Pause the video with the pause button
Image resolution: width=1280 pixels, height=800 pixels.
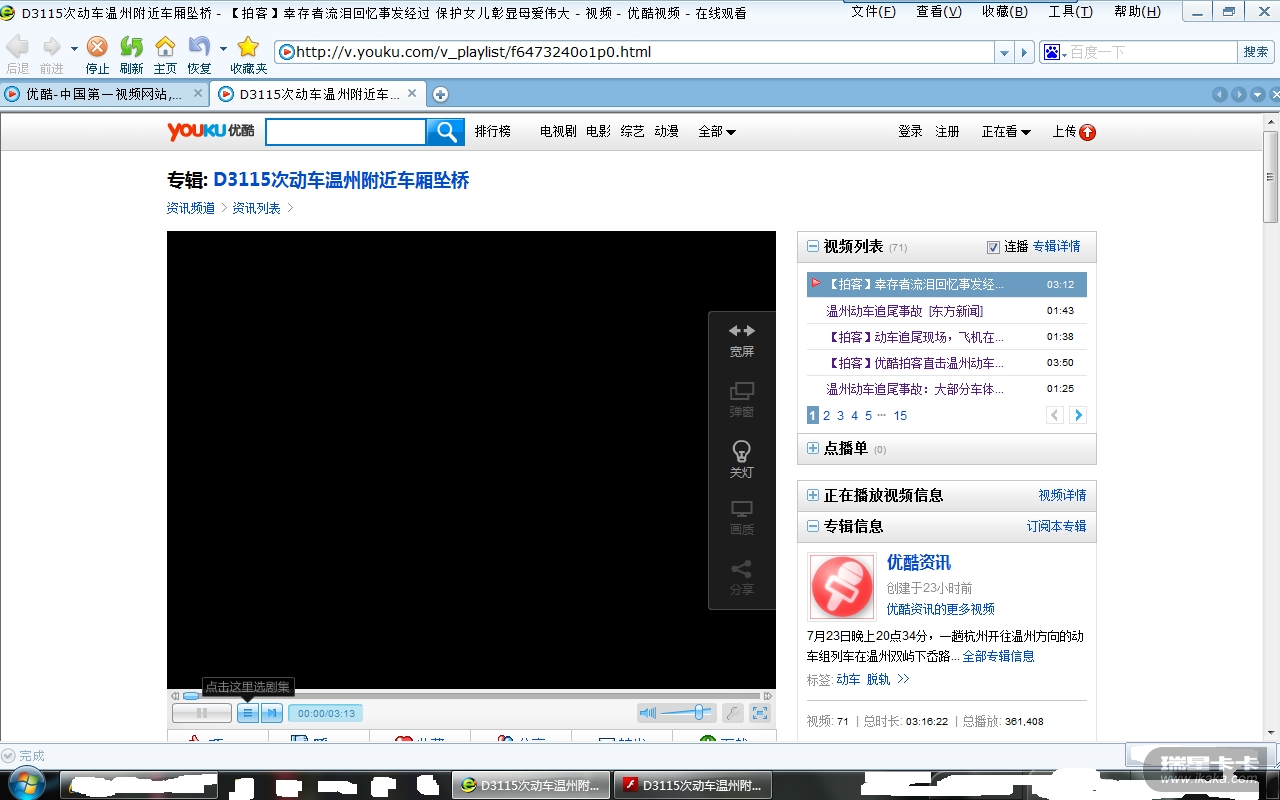[202, 713]
